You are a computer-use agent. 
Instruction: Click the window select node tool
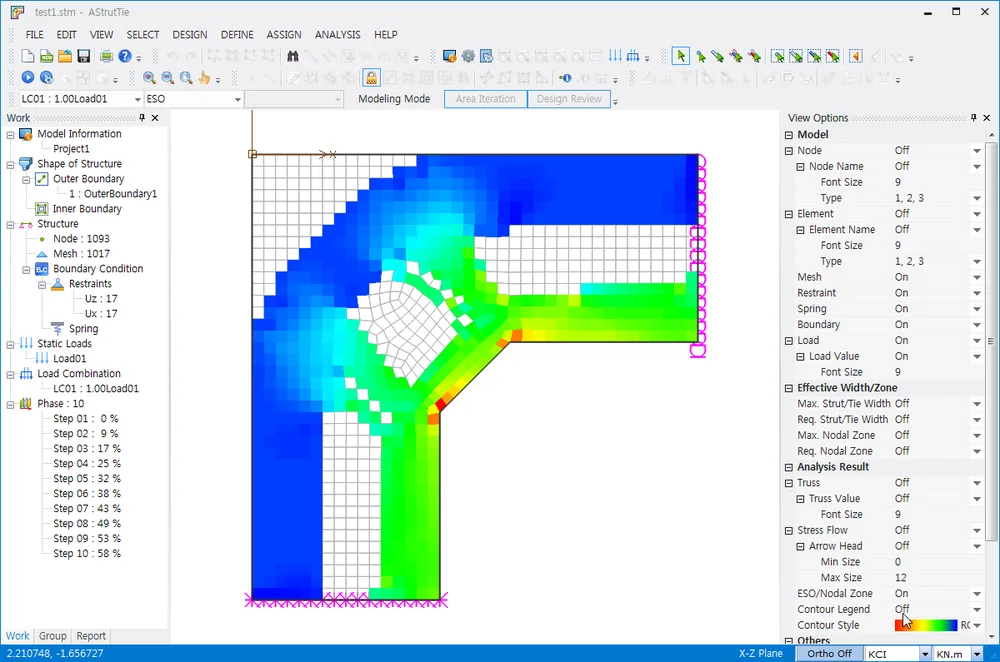[x=777, y=57]
